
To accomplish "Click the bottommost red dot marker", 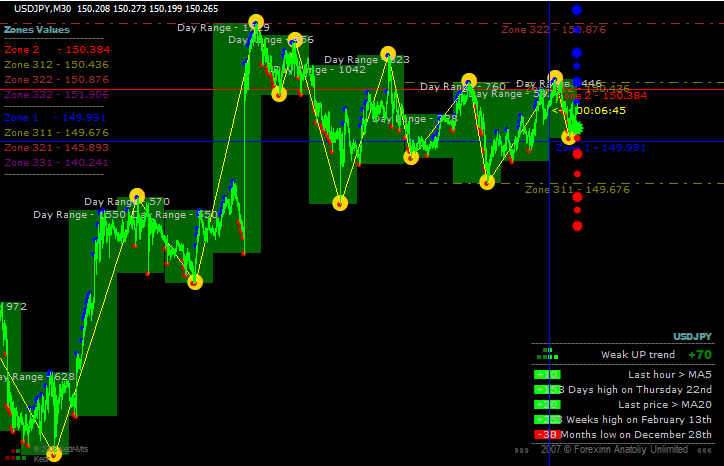I will (576, 226).
